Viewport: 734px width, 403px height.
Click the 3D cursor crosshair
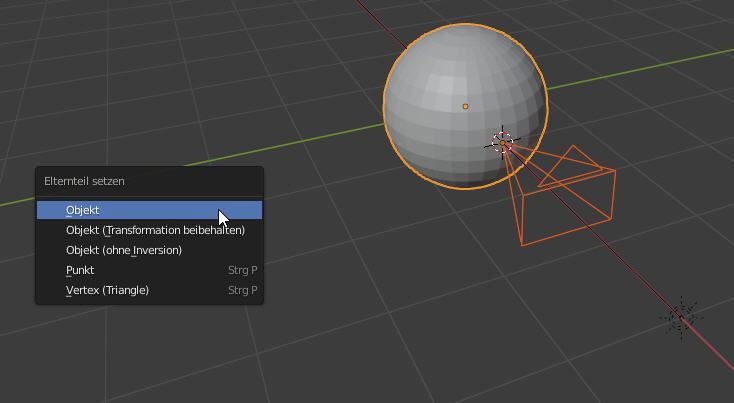503,143
